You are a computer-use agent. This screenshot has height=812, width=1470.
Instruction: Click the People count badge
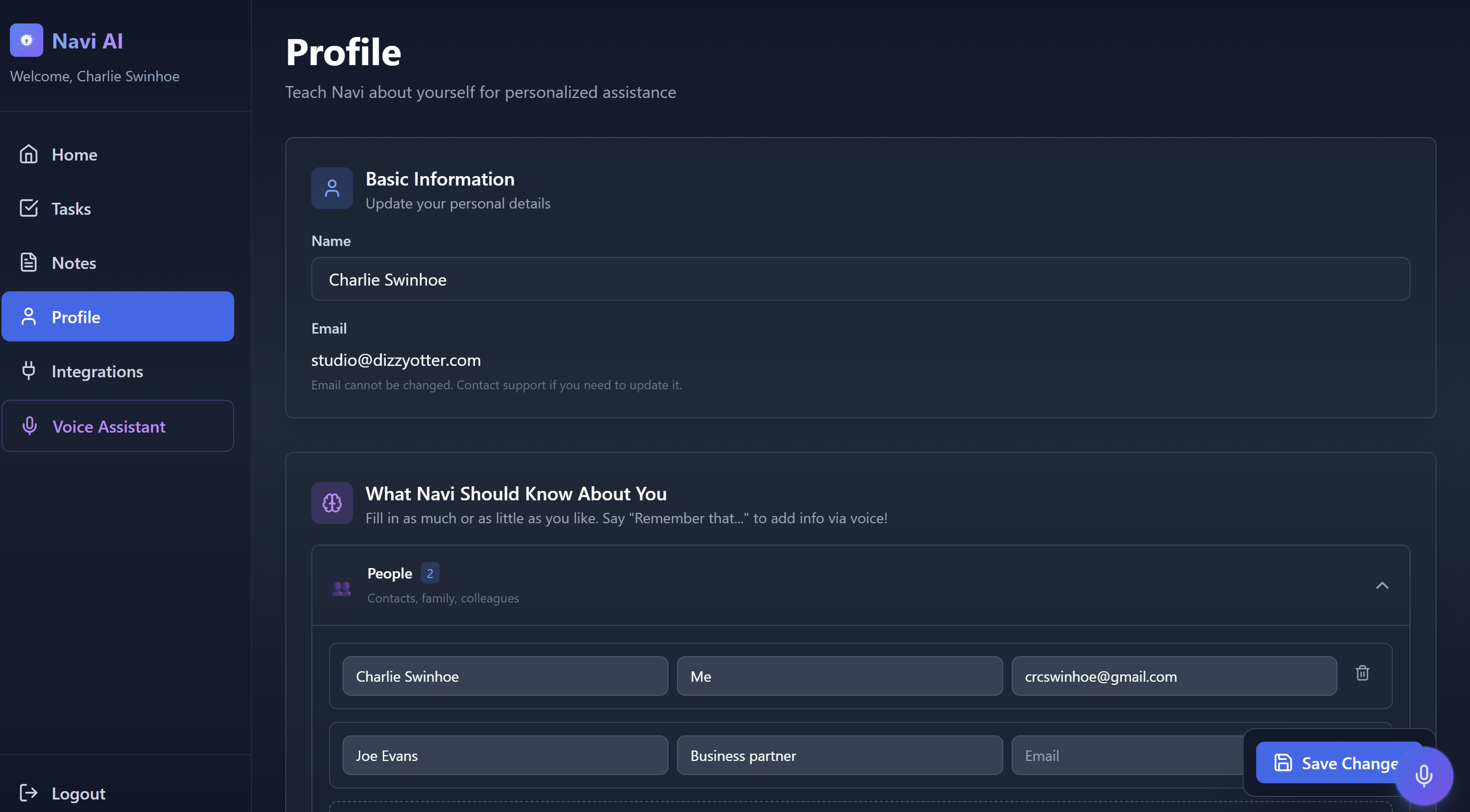(x=430, y=573)
